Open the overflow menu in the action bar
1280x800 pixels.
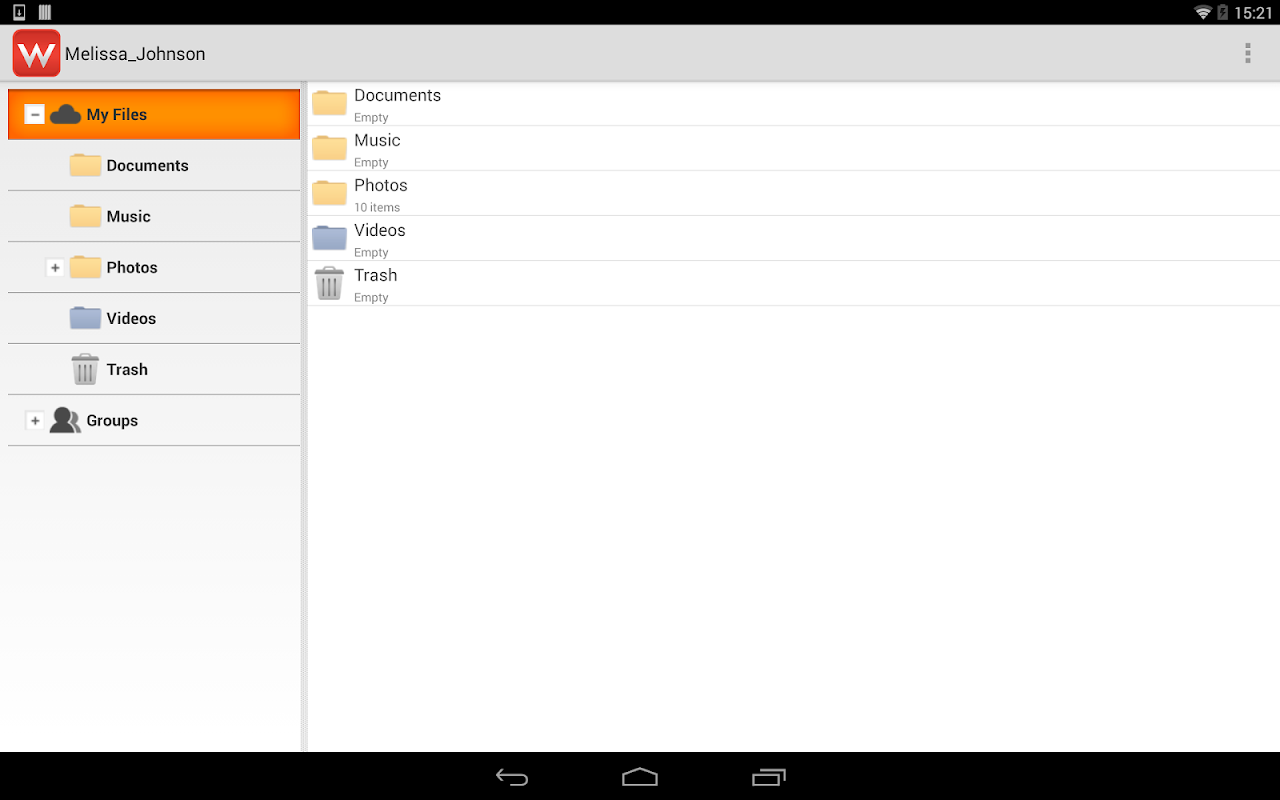(x=1247, y=52)
